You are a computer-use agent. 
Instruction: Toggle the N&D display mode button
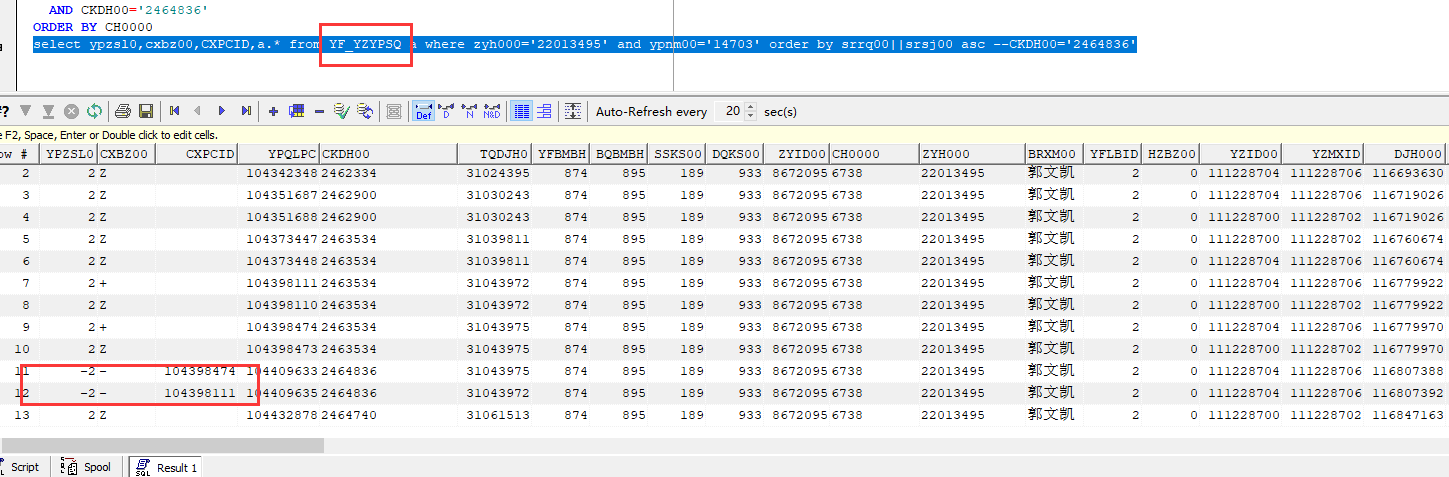491,111
